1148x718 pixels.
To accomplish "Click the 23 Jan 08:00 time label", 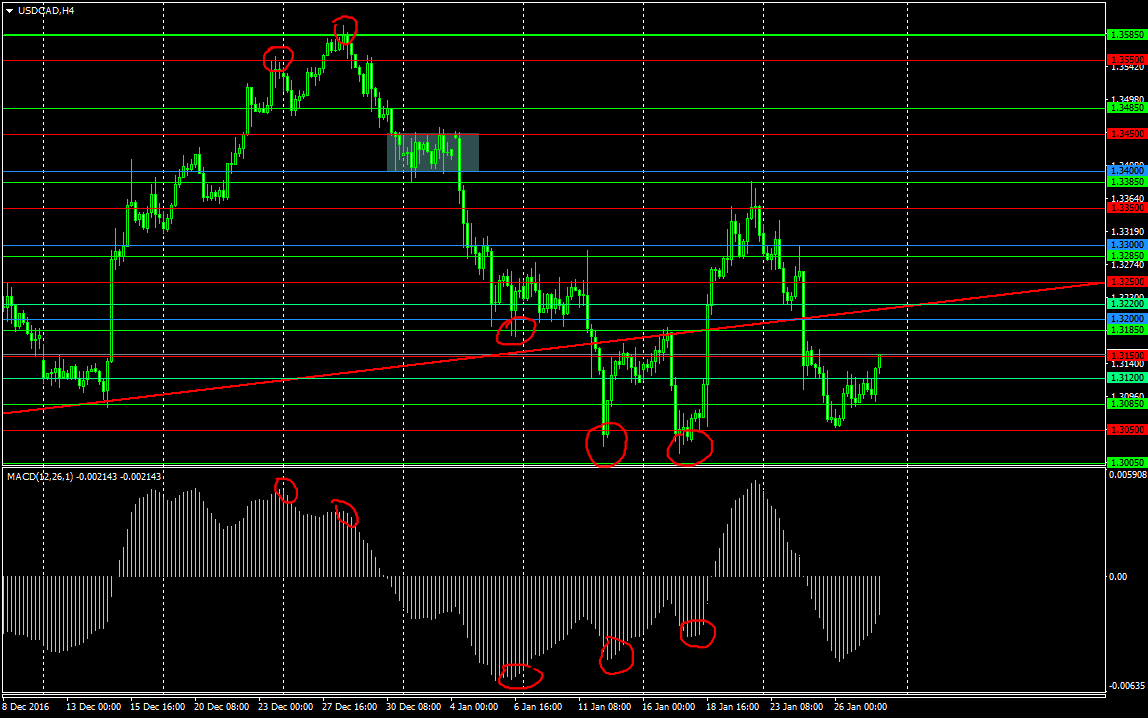I will (x=797, y=707).
